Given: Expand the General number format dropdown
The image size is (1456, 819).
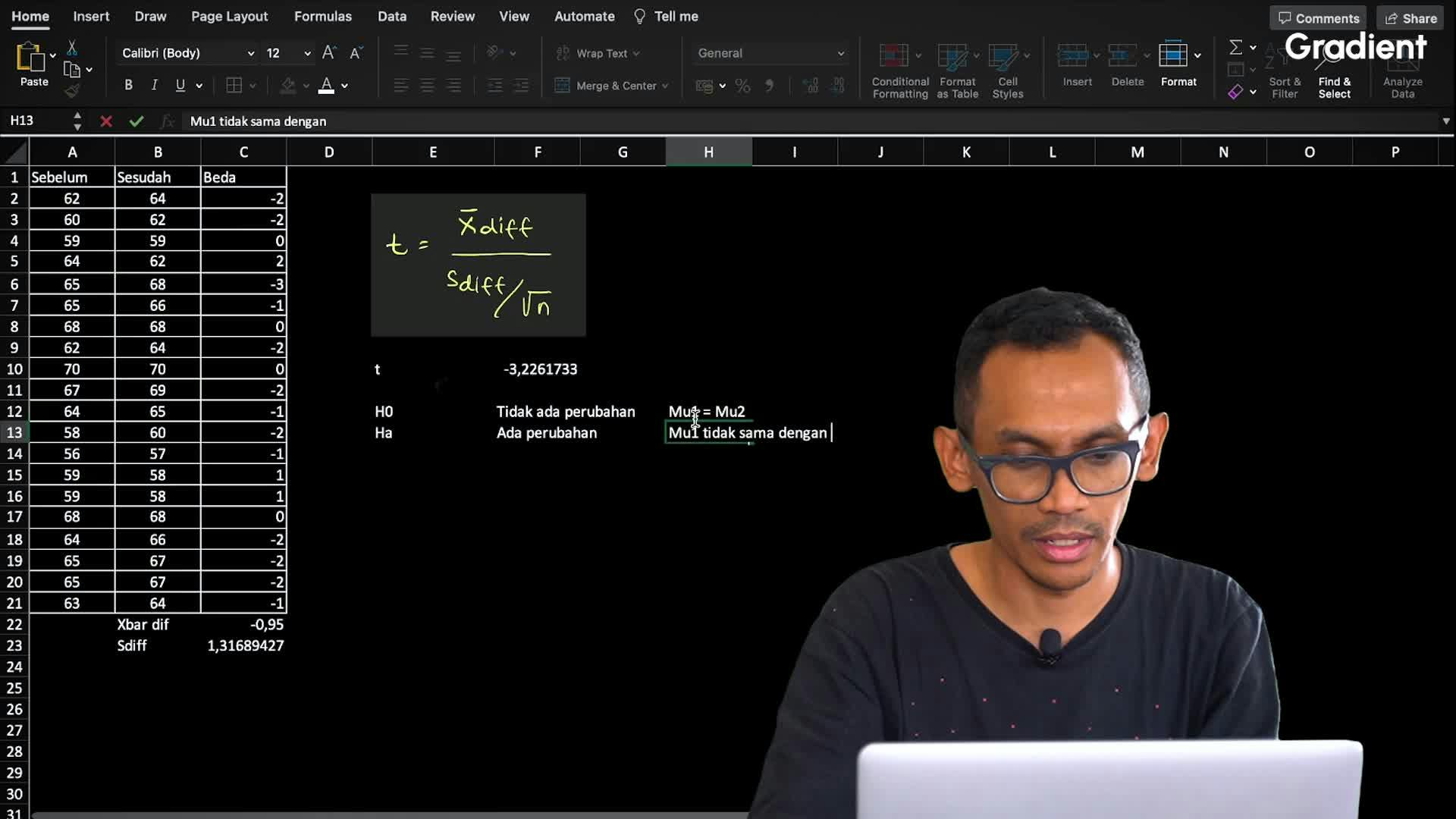Looking at the screenshot, I should pos(840,52).
